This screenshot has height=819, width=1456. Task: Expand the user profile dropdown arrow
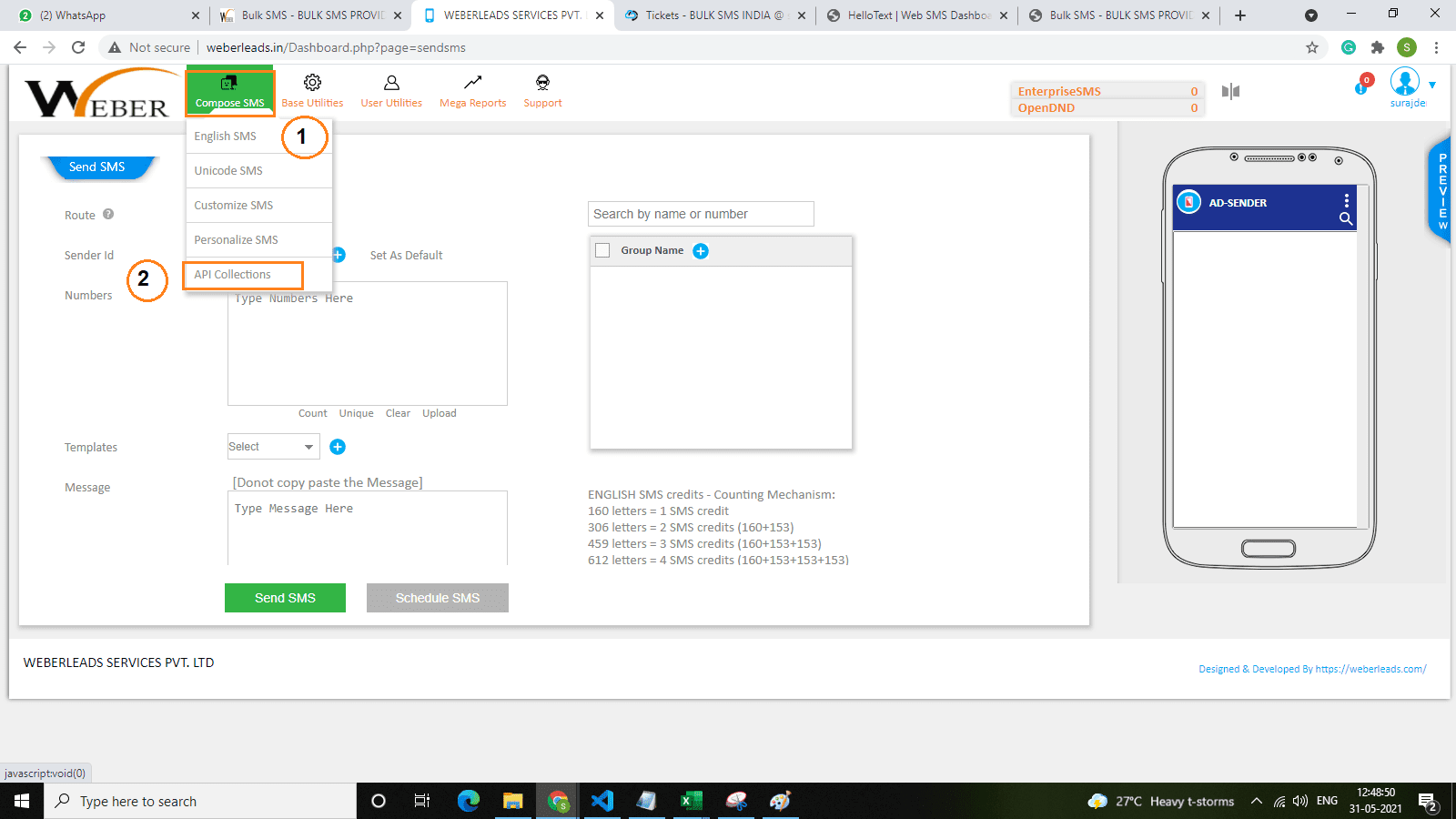coord(1432,85)
